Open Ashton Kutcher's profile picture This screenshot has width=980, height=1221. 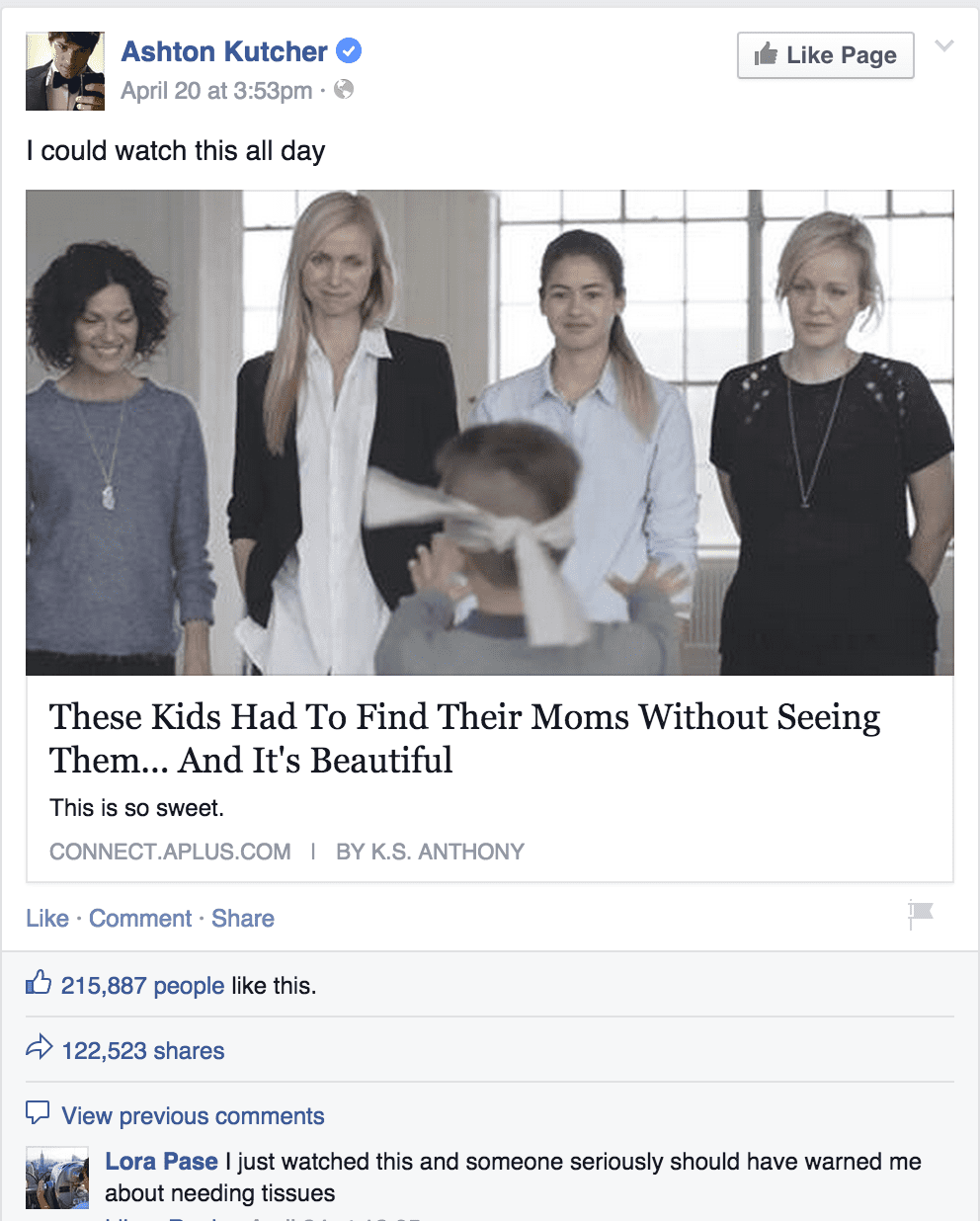[x=65, y=70]
